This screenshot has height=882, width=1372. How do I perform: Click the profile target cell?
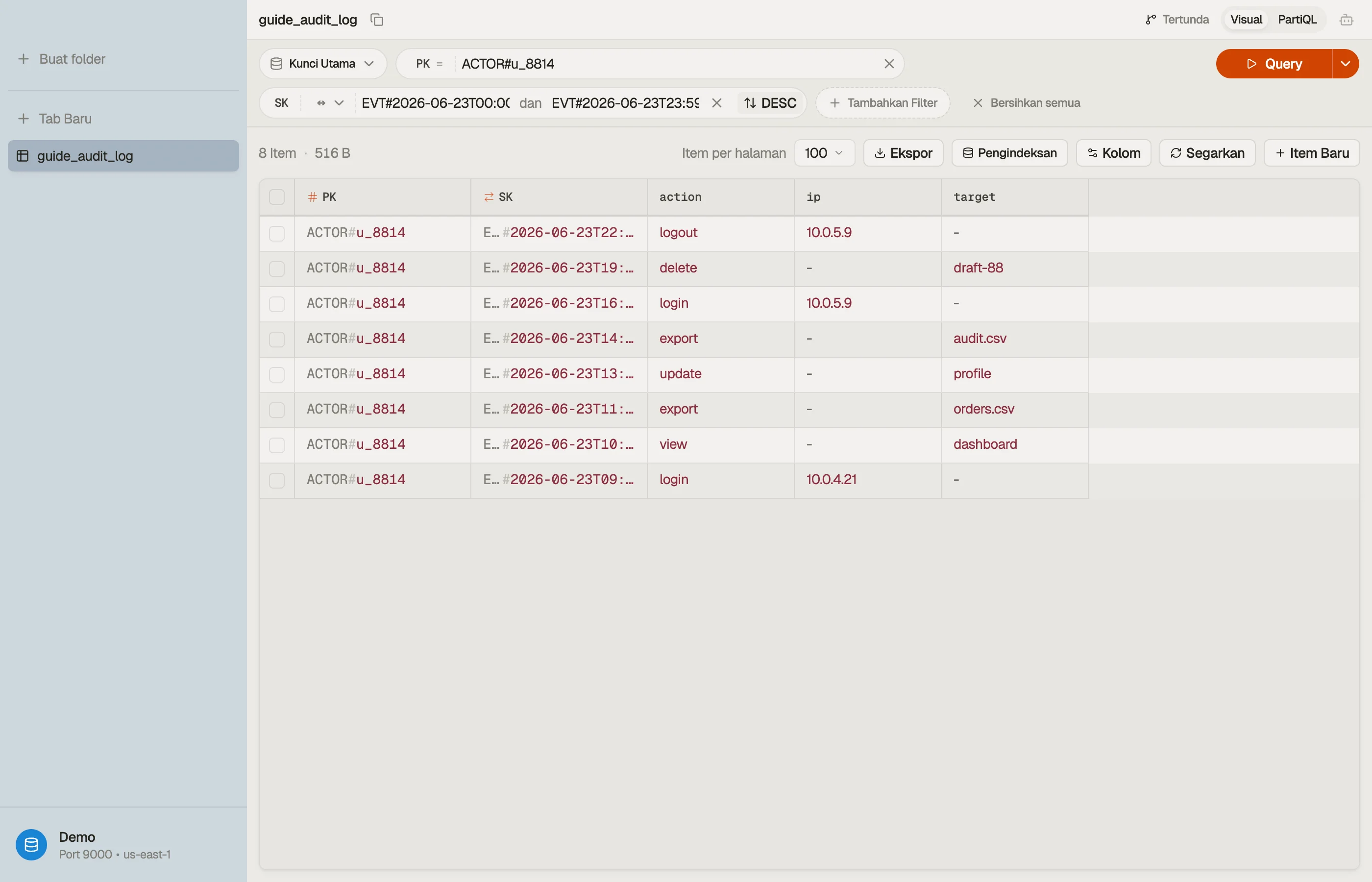1014,374
